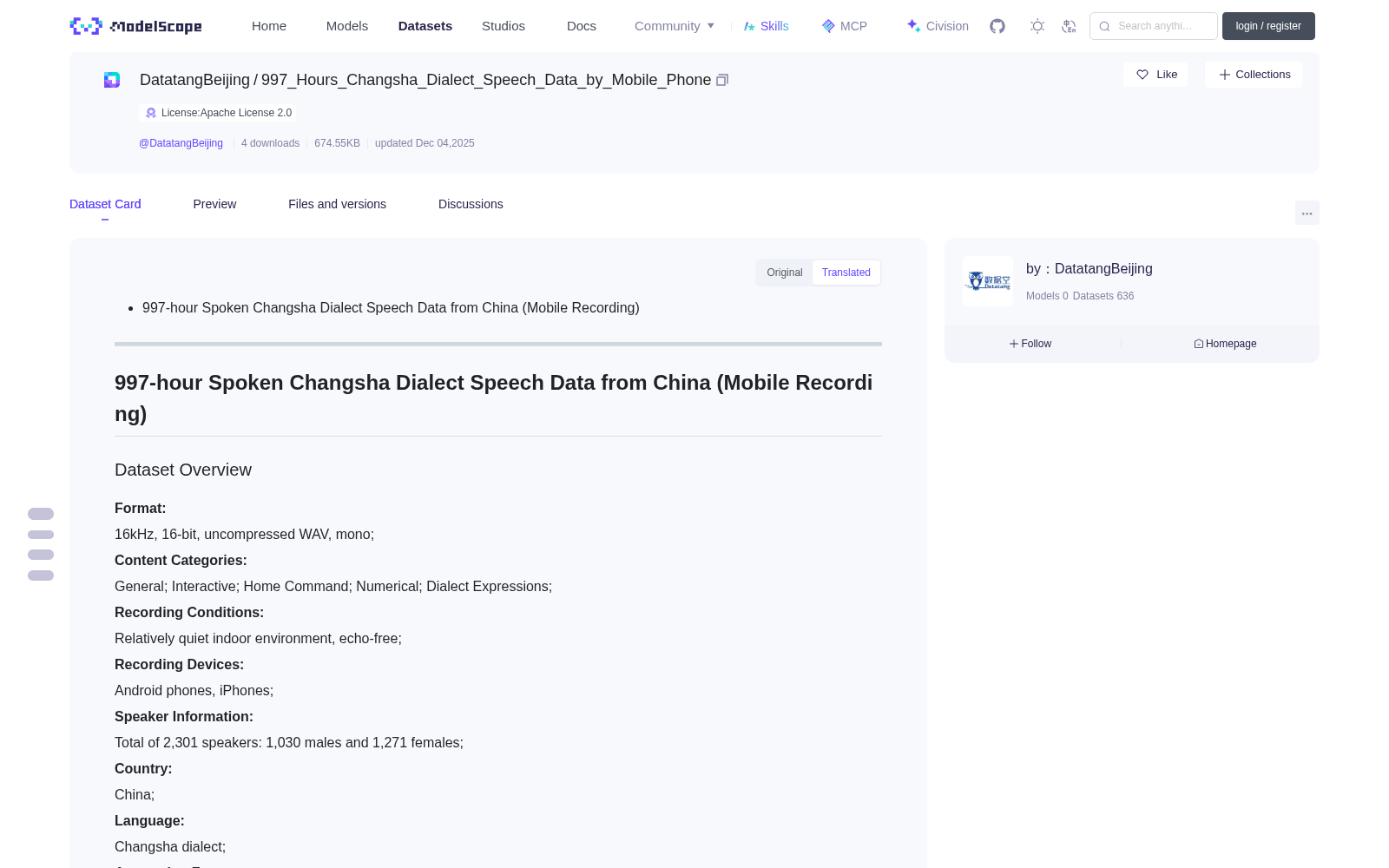
Task: Open the Models section
Action: [347, 26]
